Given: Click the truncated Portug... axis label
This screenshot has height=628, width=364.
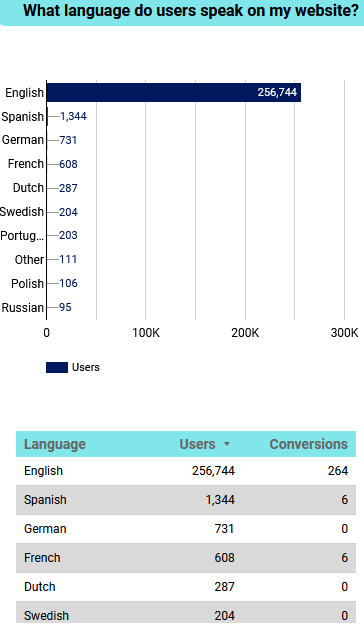Looking at the screenshot, I should coord(22,236).
